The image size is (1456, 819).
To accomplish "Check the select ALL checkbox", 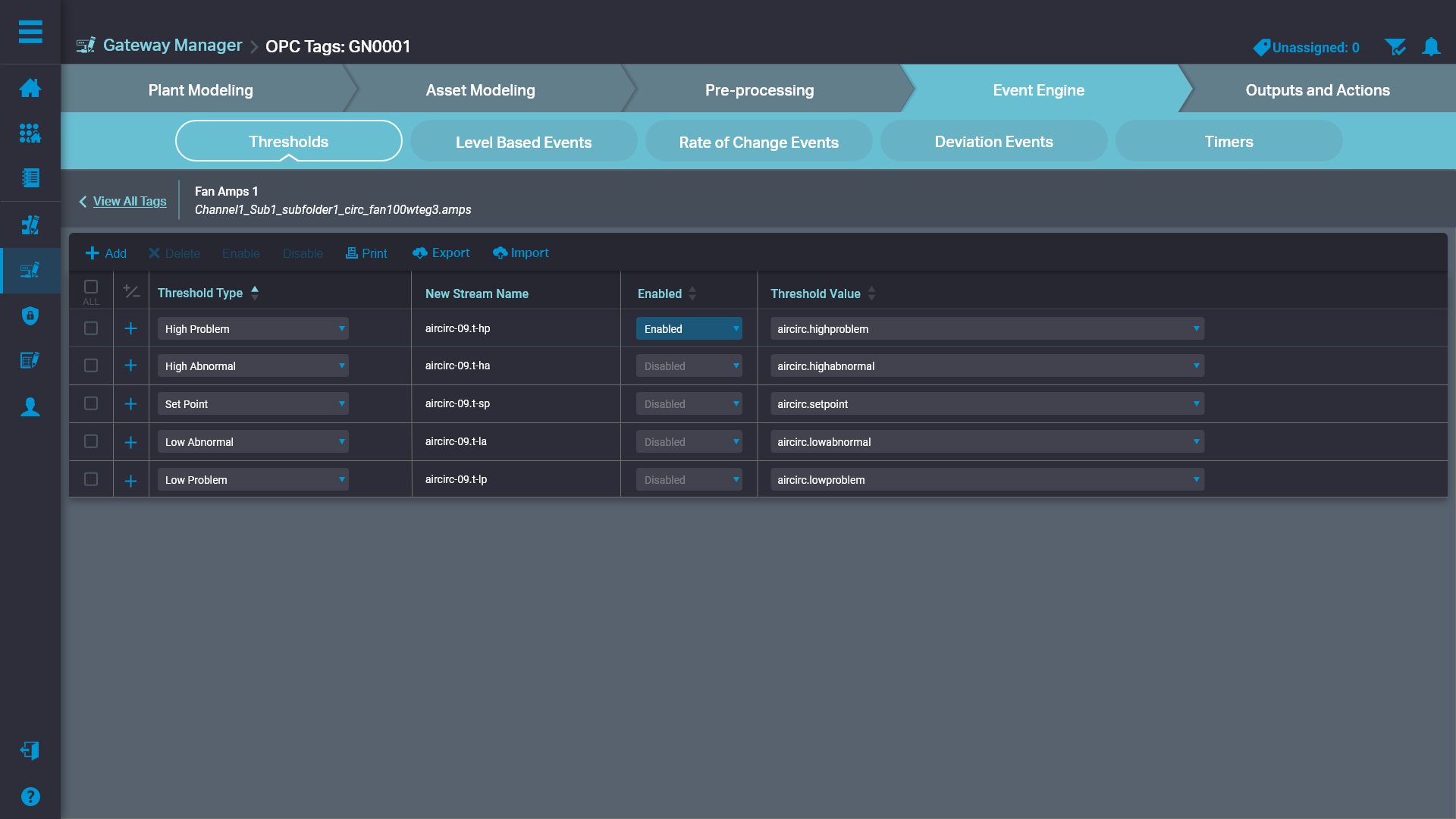I will pos(91,287).
